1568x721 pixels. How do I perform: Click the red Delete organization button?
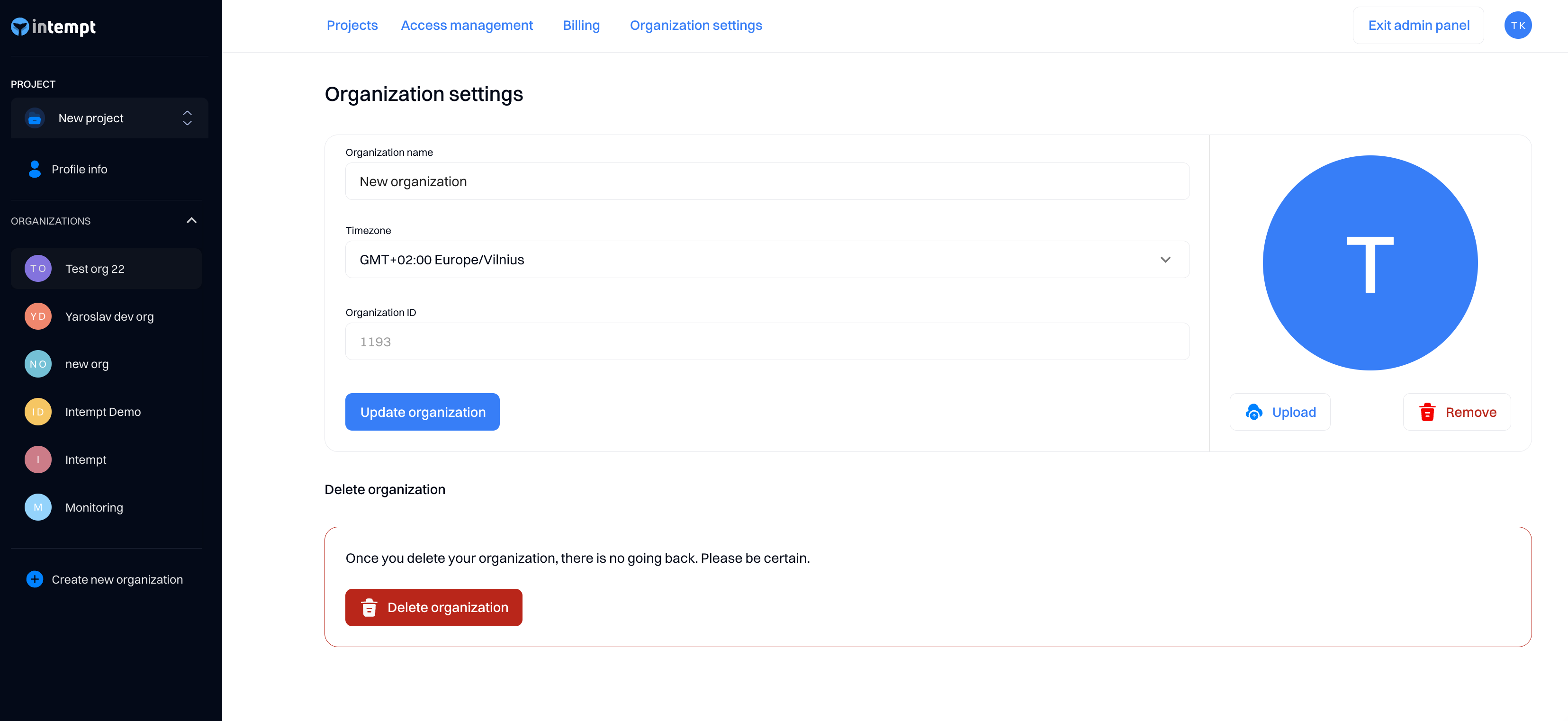coord(433,607)
